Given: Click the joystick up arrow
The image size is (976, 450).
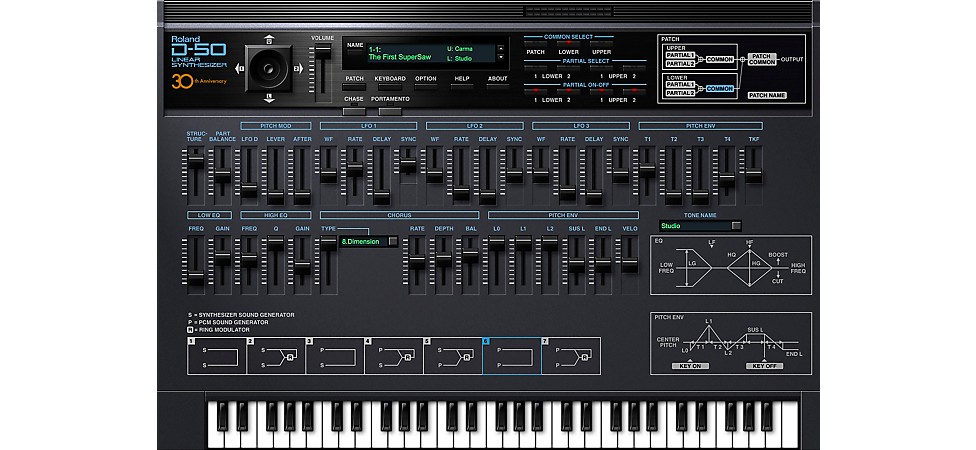Looking at the screenshot, I should pyautogui.click(x=268, y=39).
